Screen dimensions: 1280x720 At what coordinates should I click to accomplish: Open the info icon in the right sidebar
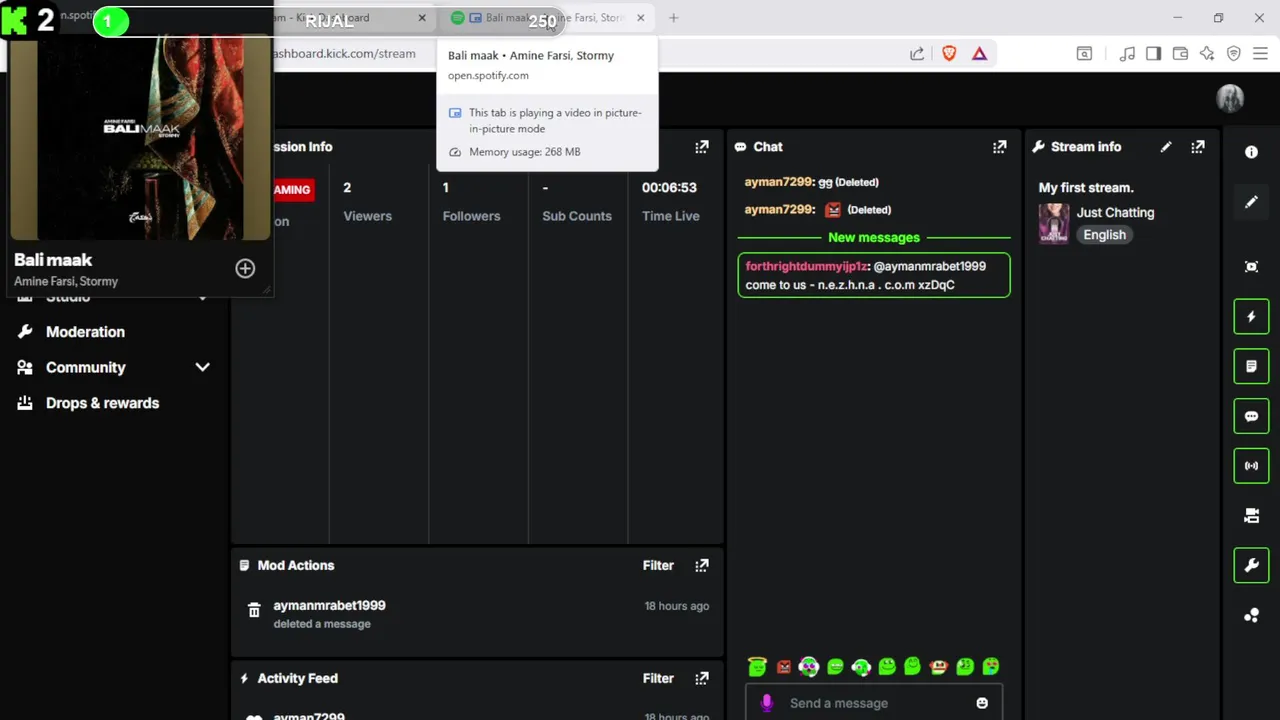click(x=1251, y=152)
